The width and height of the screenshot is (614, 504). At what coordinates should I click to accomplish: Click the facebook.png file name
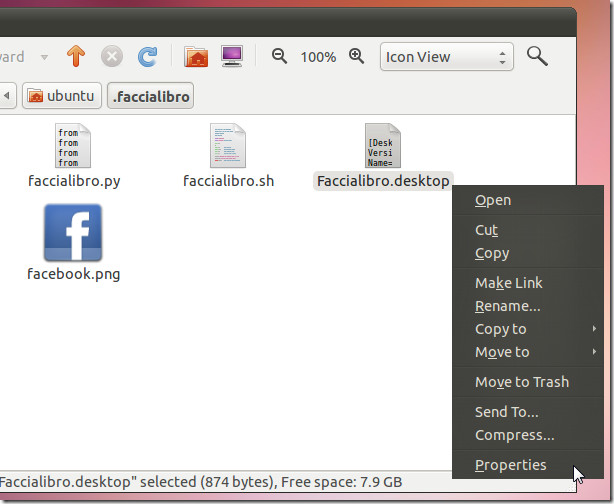click(74, 274)
